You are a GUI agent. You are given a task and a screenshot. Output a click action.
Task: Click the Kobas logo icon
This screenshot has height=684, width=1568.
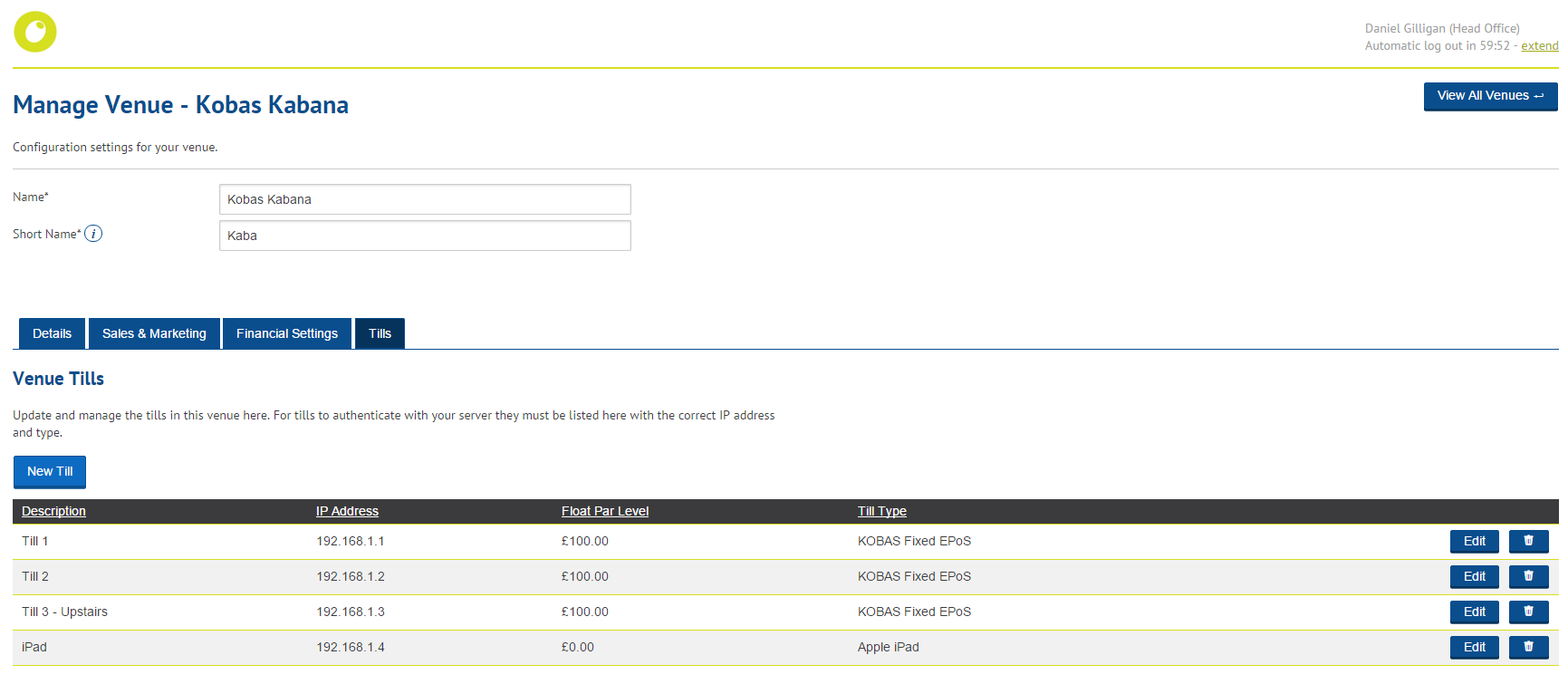(35, 32)
